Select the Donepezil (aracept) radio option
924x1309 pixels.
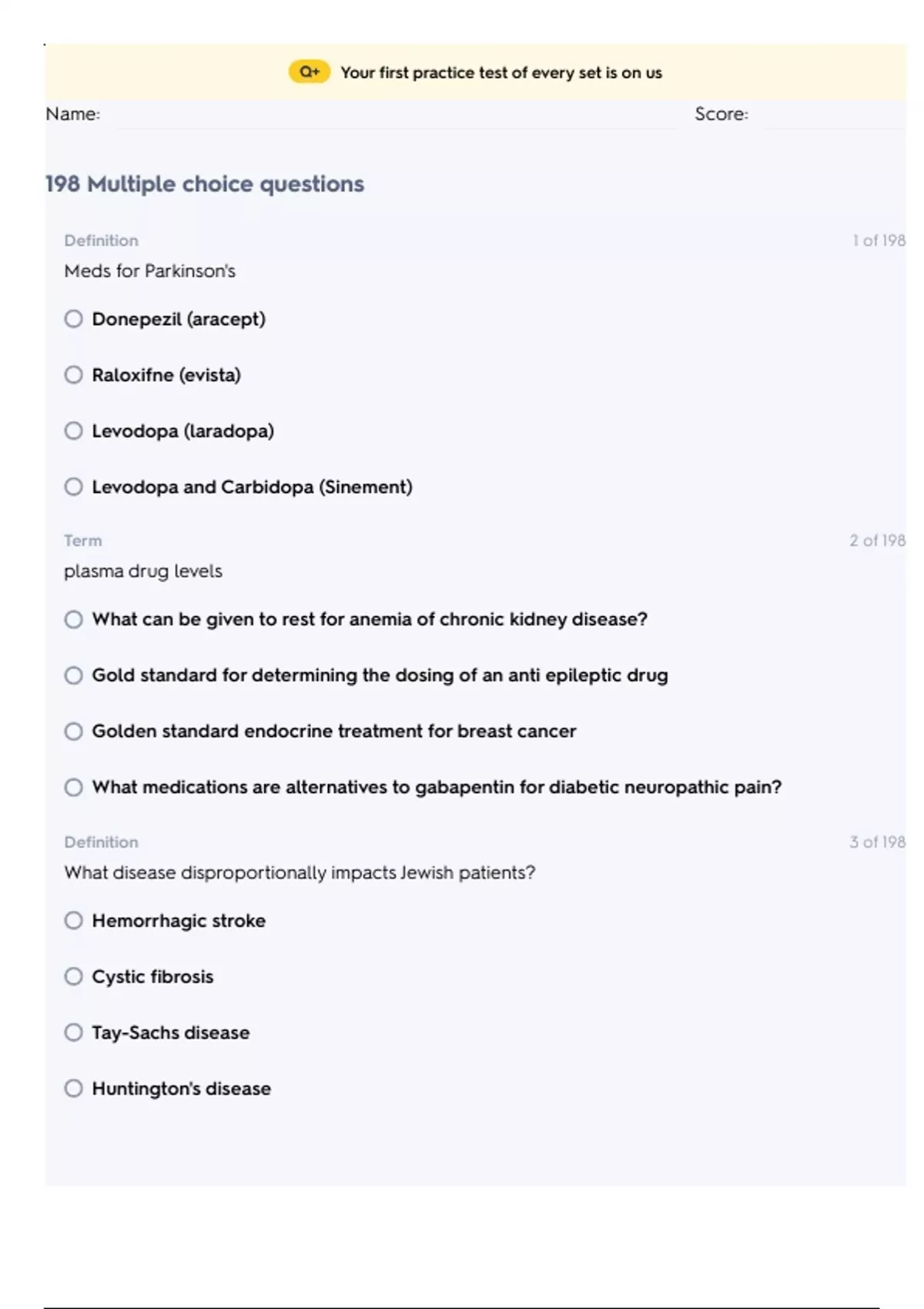coord(74,319)
